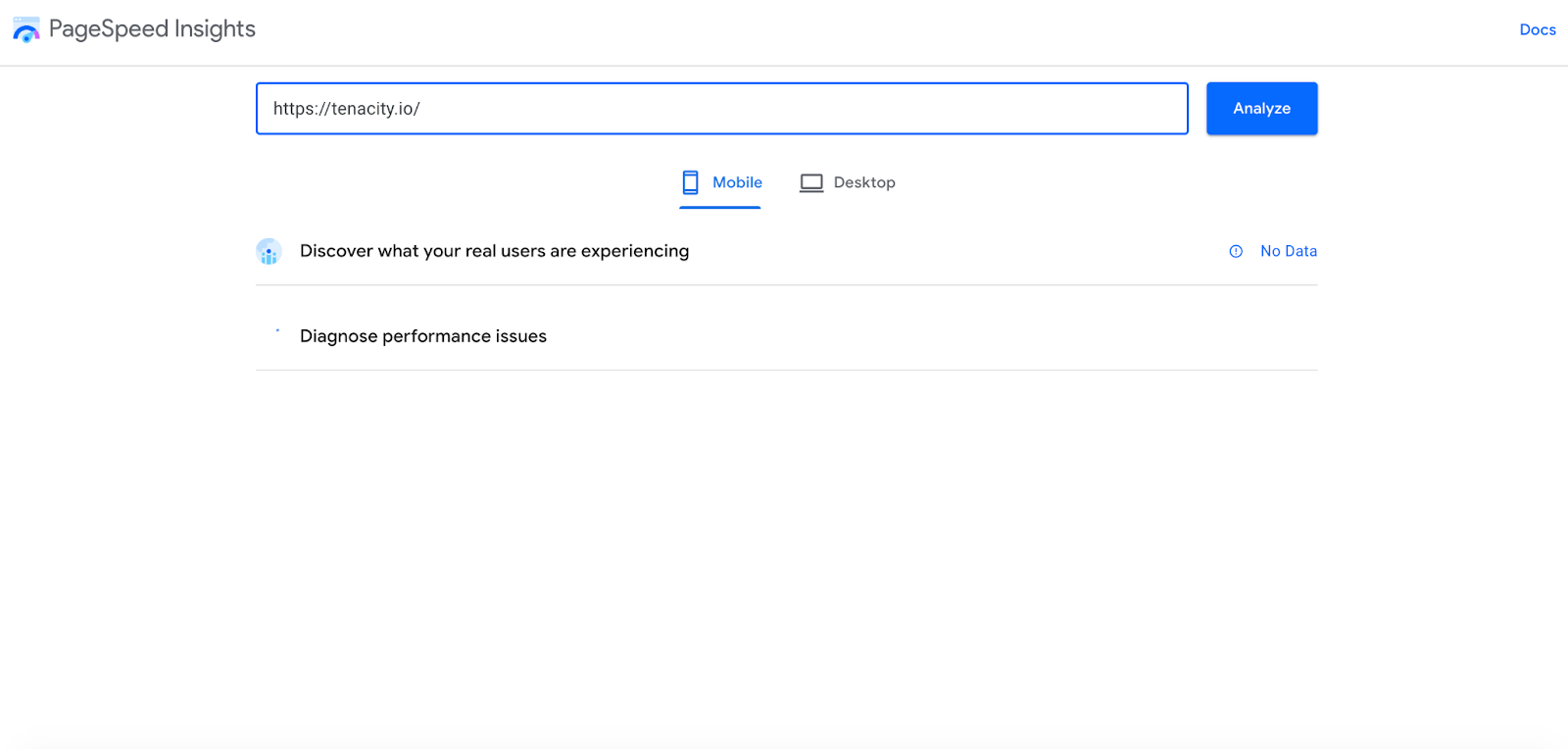The width and height of the screenshot is (1568, 749).
Task: Click the loading spinner beside Diagnose
Action: [277, 331]
